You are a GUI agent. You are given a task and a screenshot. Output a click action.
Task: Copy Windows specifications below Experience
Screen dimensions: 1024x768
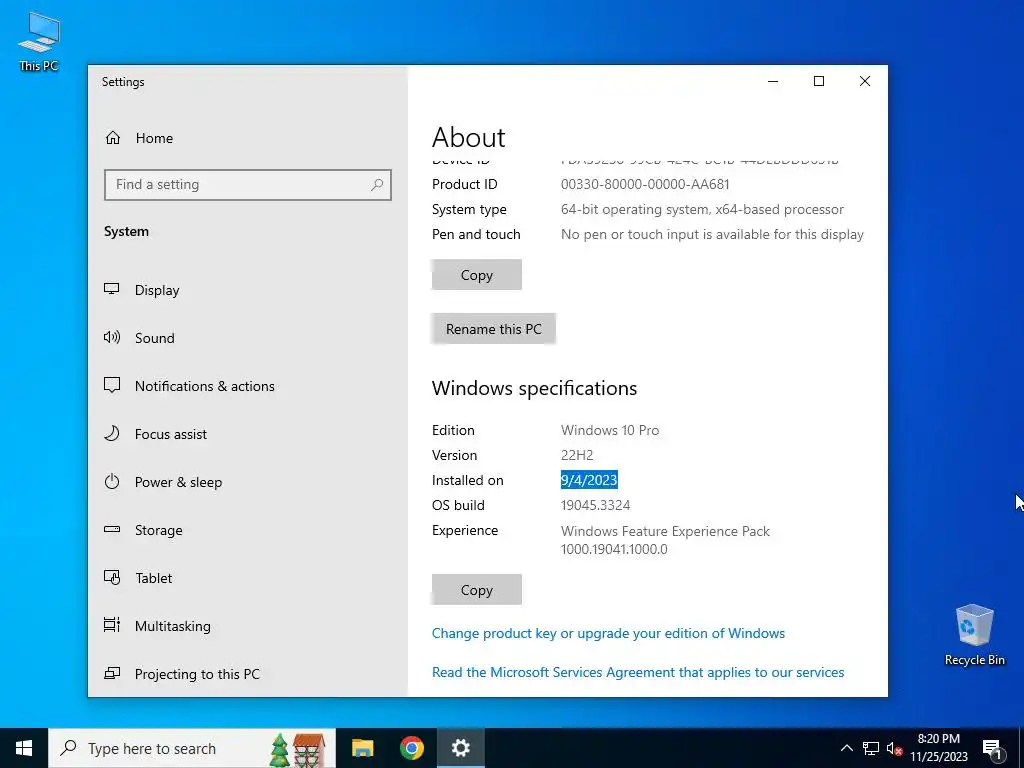(477, 590)
